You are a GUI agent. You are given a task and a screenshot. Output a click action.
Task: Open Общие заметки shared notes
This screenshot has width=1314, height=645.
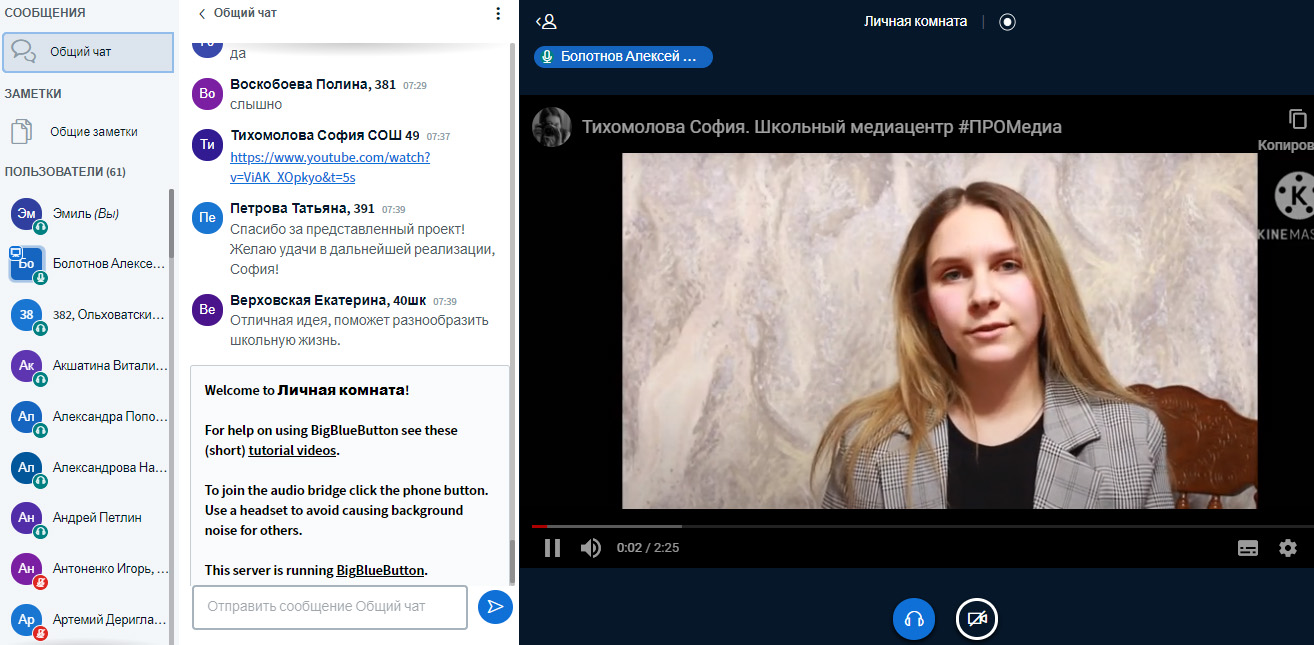coord(93,131)
